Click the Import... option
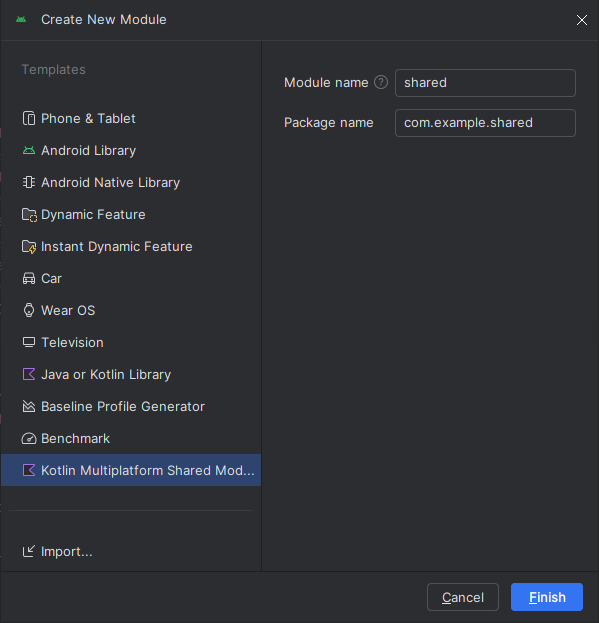Image resolution: width=599 pixels, height=623 pixels. tap(57, 551)
